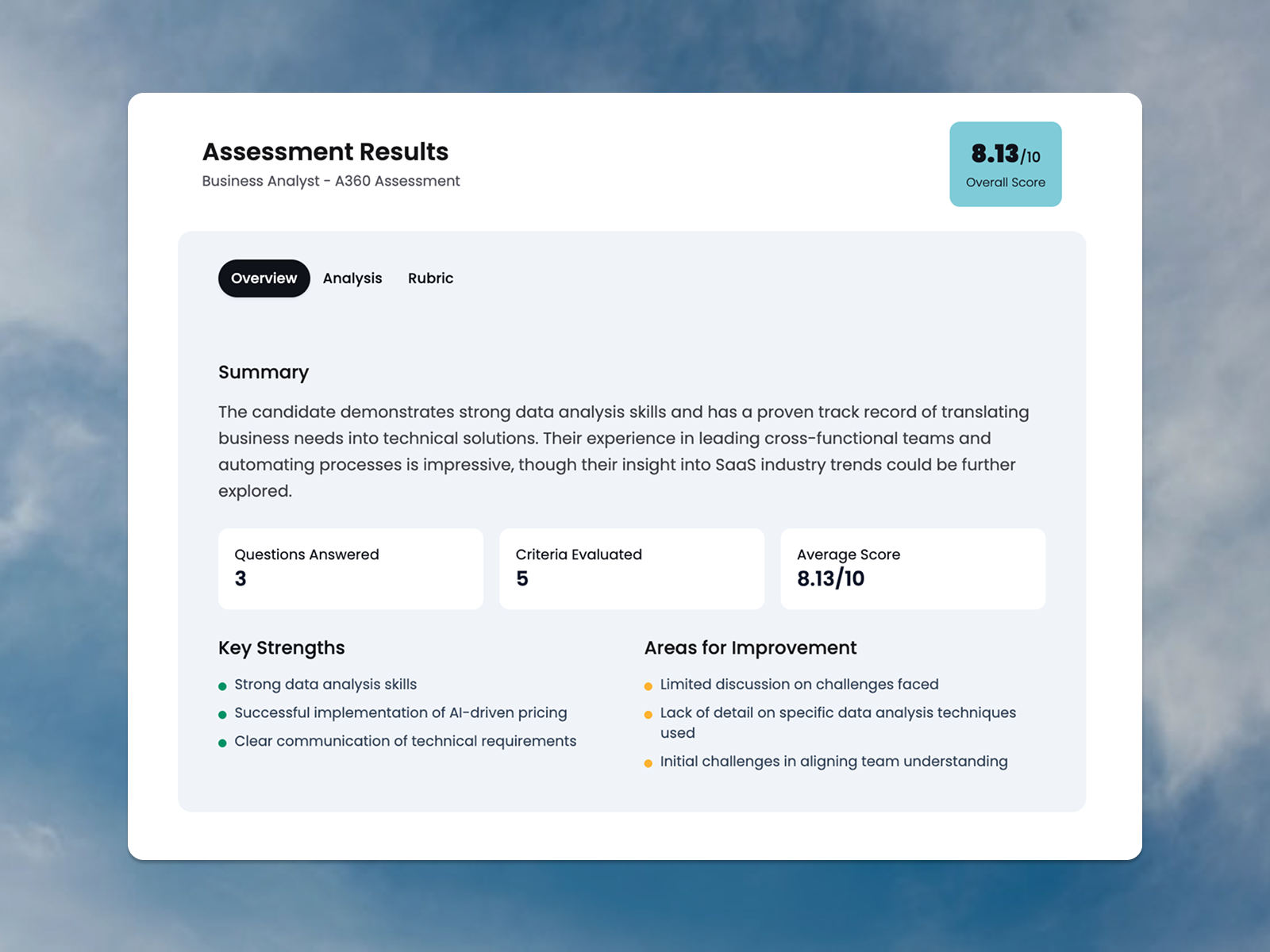This screenshot has height=952, width=1270.
Task: Select the Rubric tab
Action: tap(430, 278)
